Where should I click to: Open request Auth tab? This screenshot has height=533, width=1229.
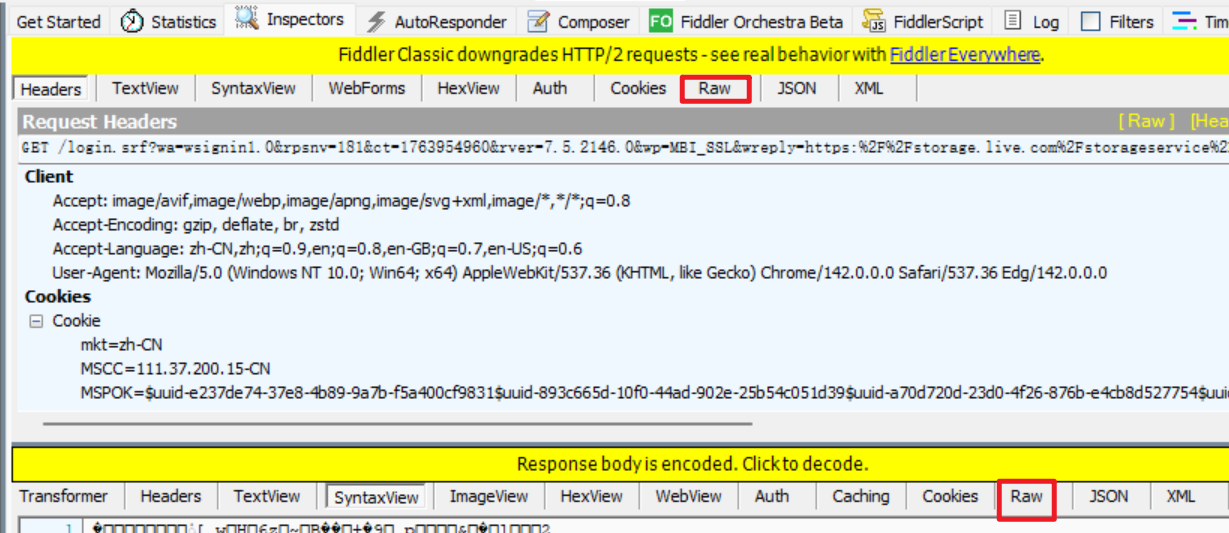(549, 88)
